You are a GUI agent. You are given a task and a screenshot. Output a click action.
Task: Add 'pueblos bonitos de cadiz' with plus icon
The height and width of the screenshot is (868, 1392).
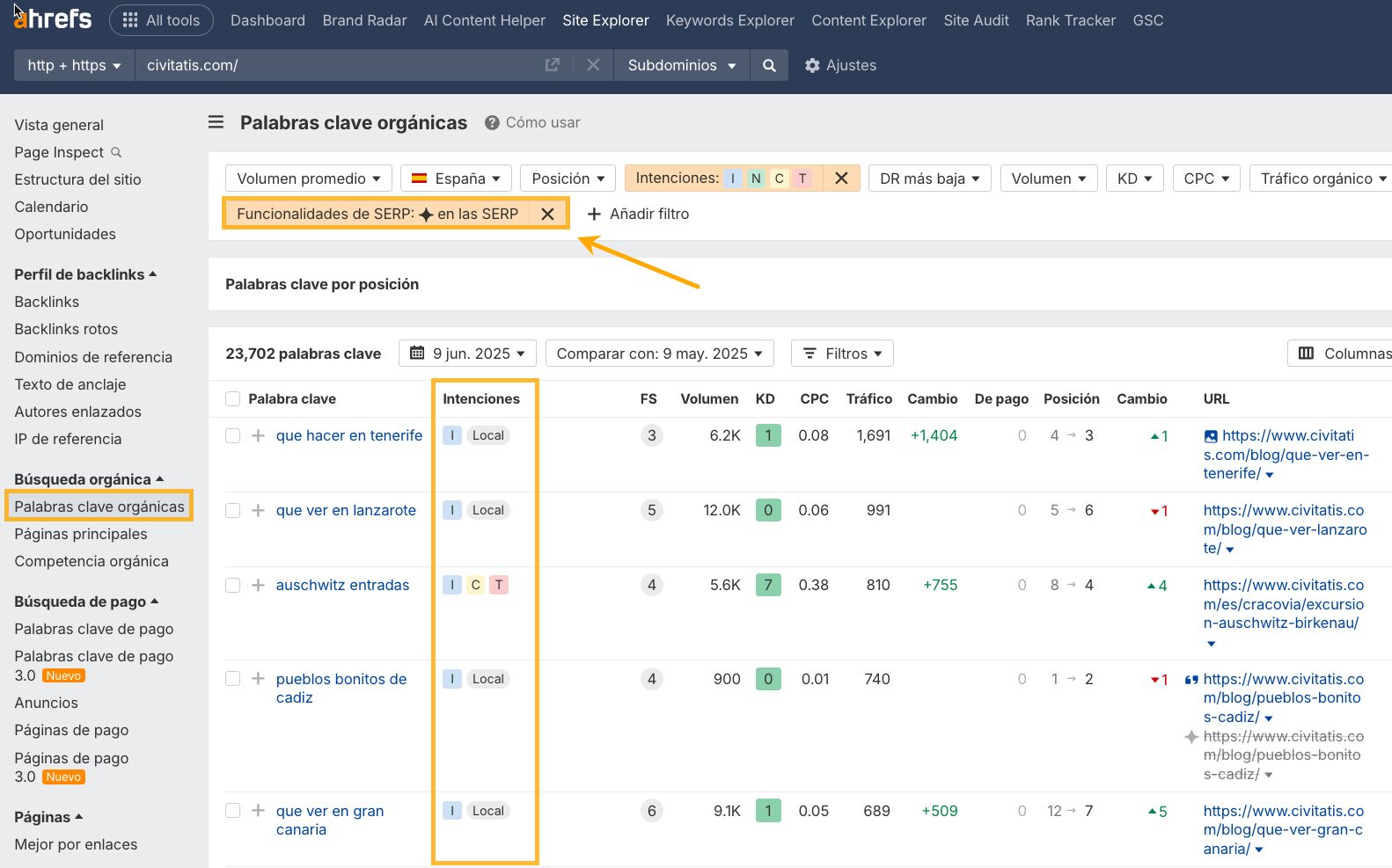(258, 679)
